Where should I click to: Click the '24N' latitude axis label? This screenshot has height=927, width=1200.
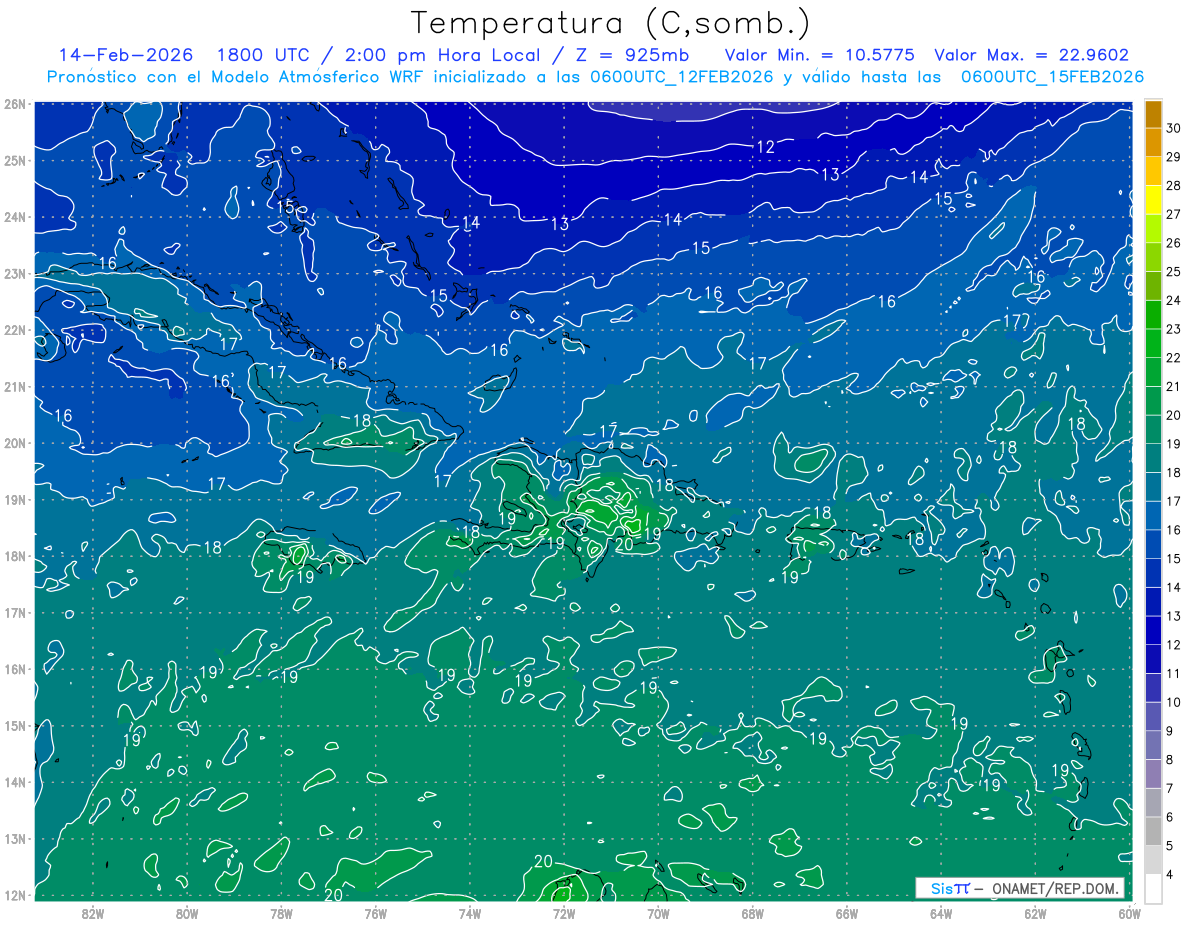[14, 217]
